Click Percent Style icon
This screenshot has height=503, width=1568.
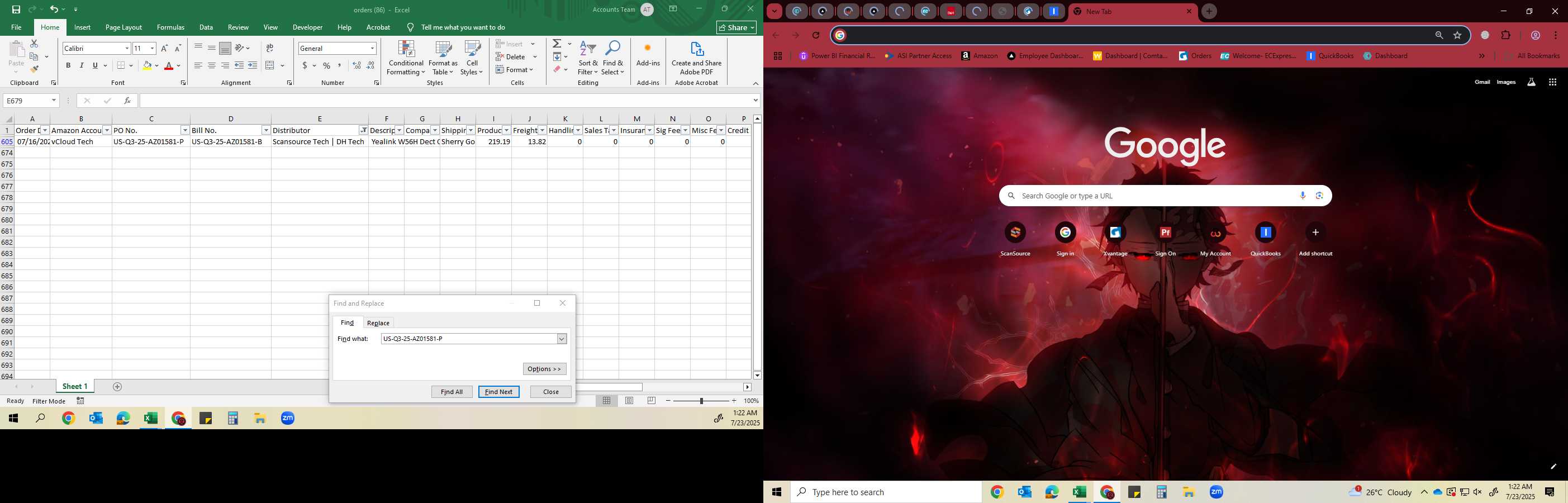coord(327,66)
